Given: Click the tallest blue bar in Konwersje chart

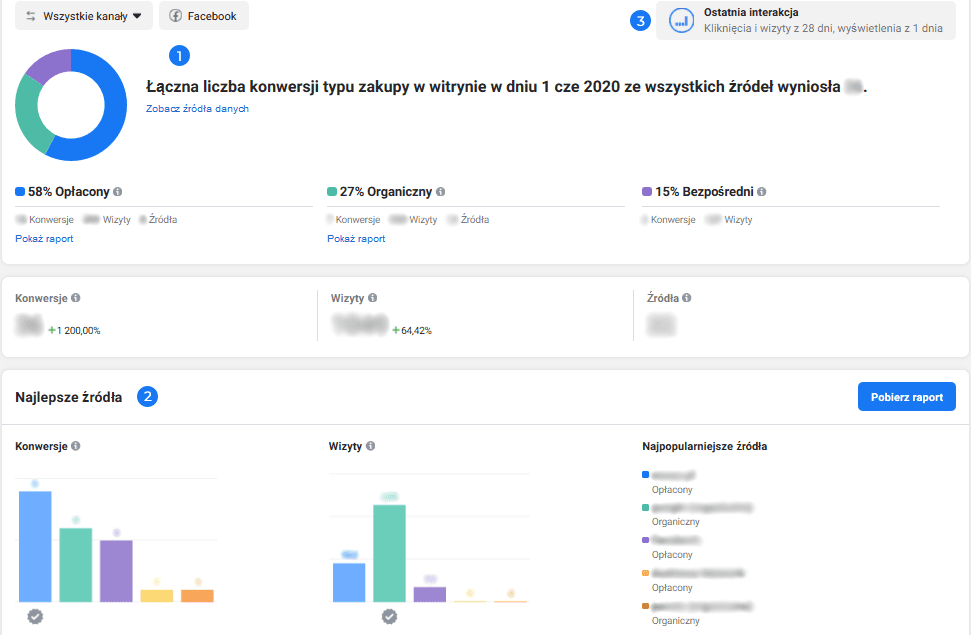Looking at the screenshot, I should (x=35, y=546).
